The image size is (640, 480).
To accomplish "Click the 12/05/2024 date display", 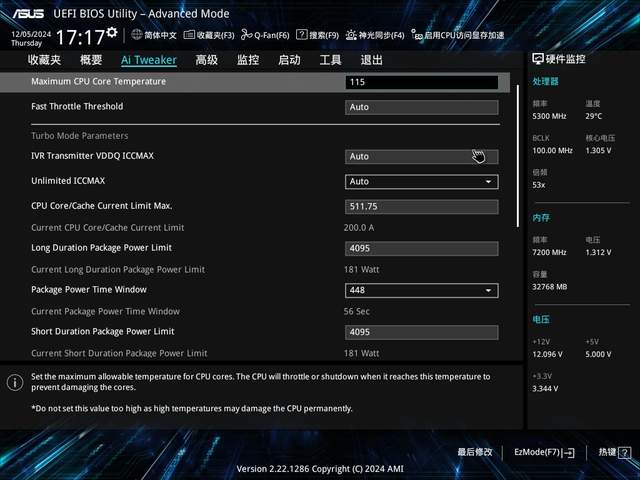I will coord(31,34).
